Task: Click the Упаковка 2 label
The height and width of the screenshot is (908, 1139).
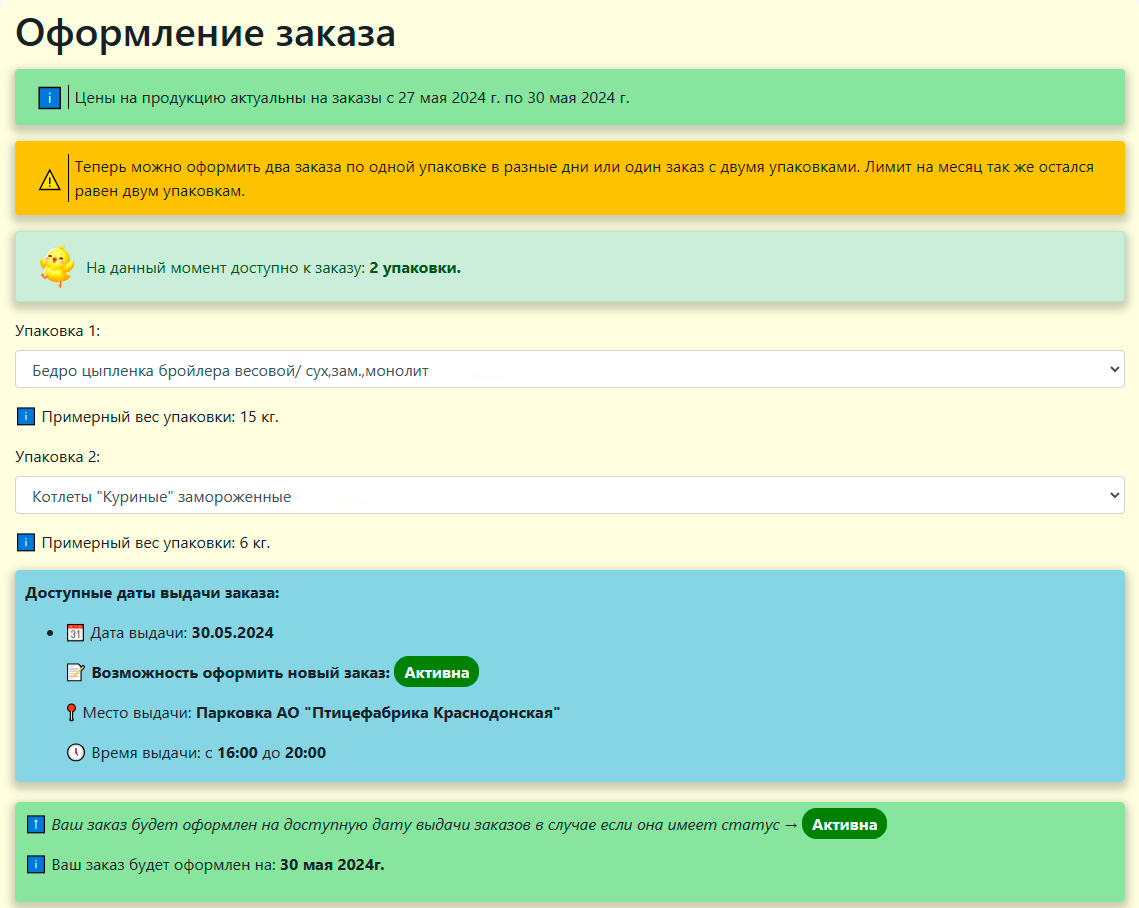Action: (58, 457)
